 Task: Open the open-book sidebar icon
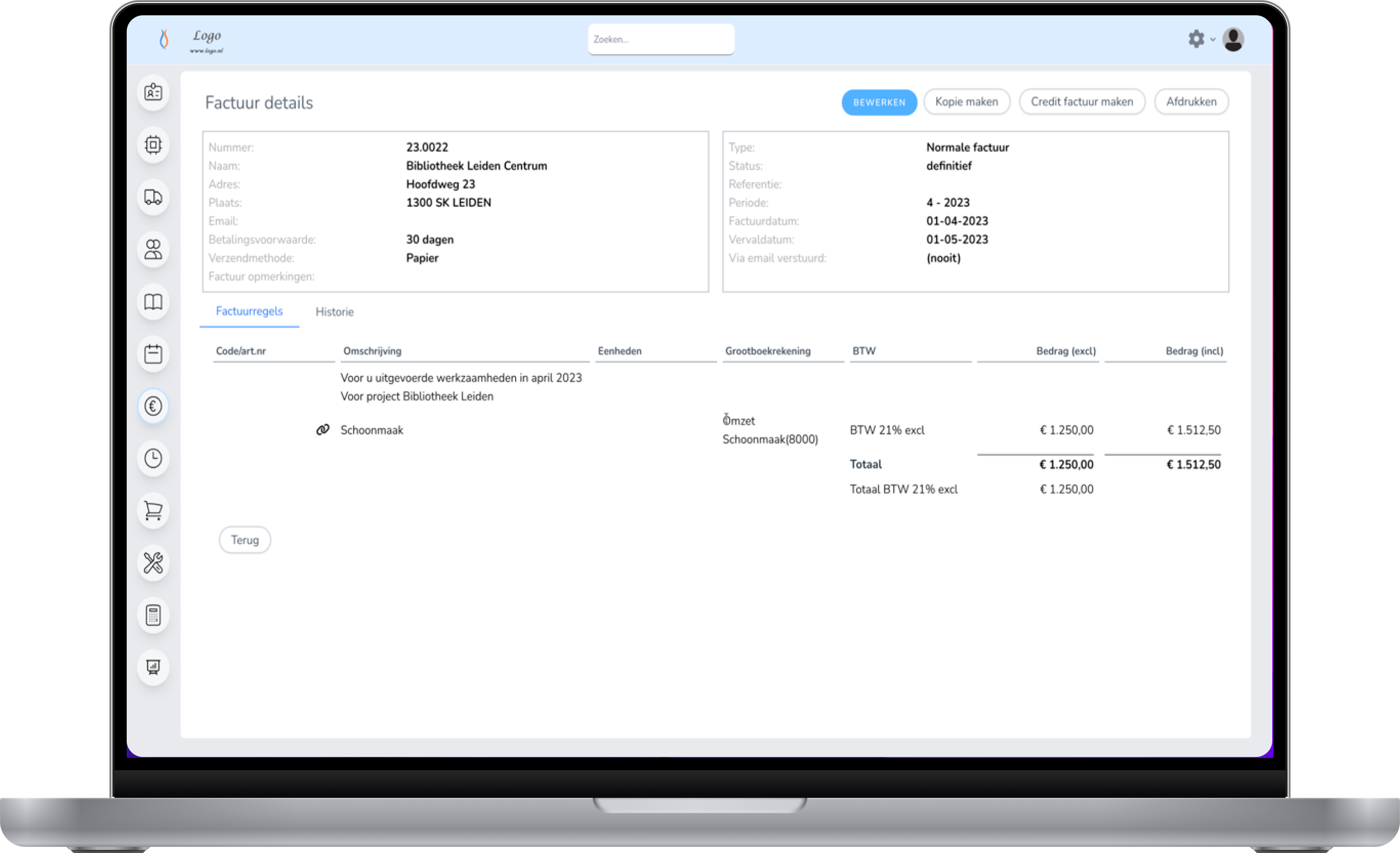[153, 301]
